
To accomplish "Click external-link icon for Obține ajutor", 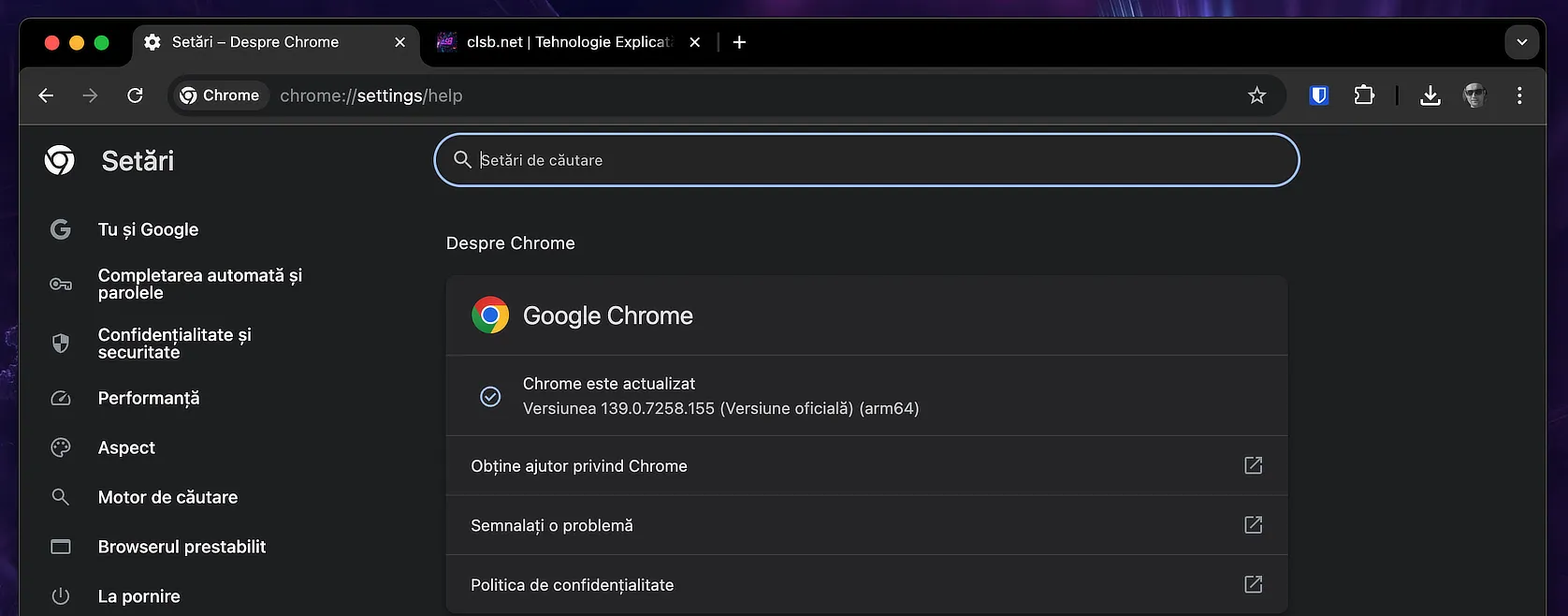I will pos(1254,465).
